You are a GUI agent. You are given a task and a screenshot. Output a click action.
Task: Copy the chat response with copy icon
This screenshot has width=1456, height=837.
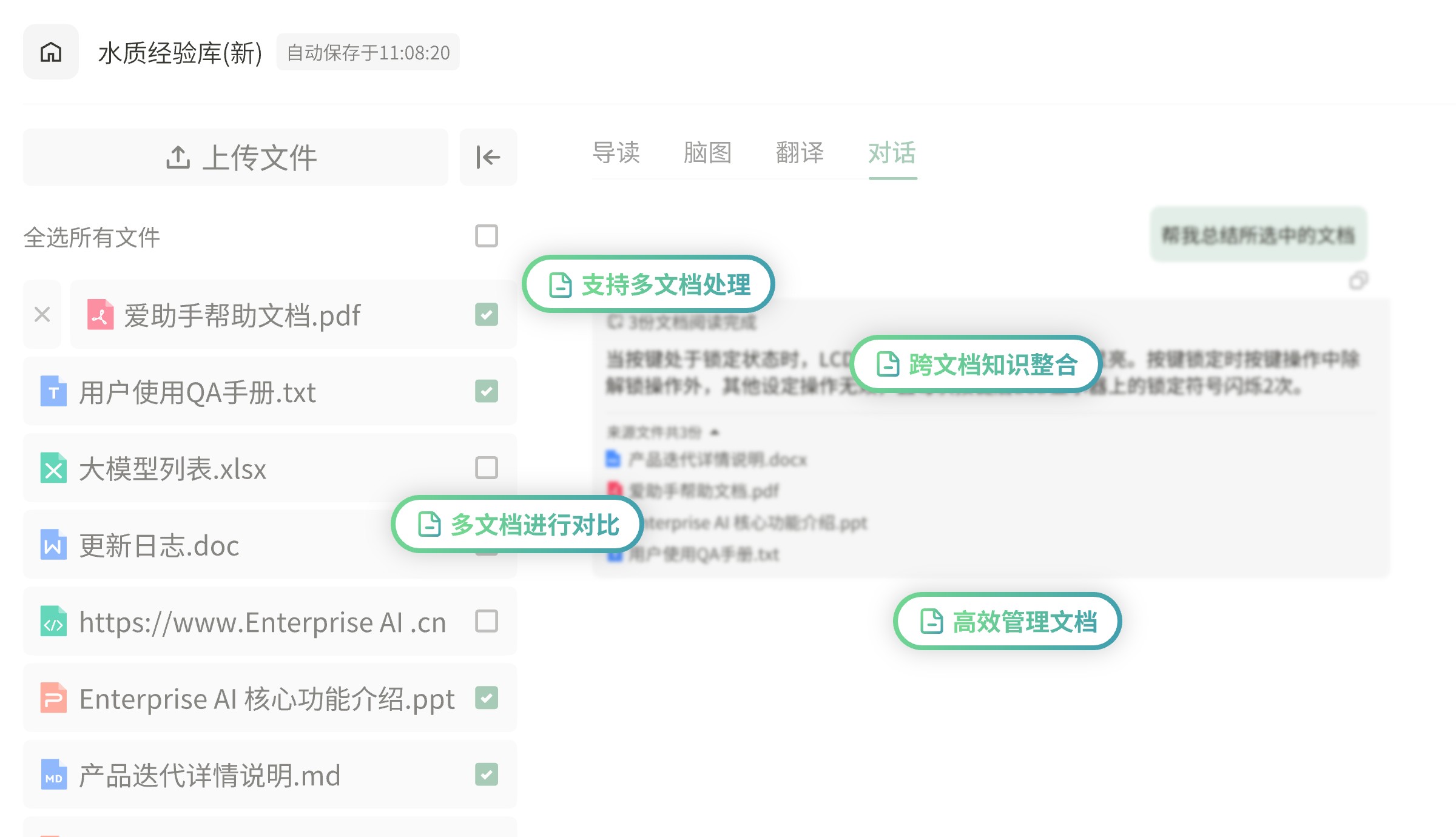[x=1358, y=281]
